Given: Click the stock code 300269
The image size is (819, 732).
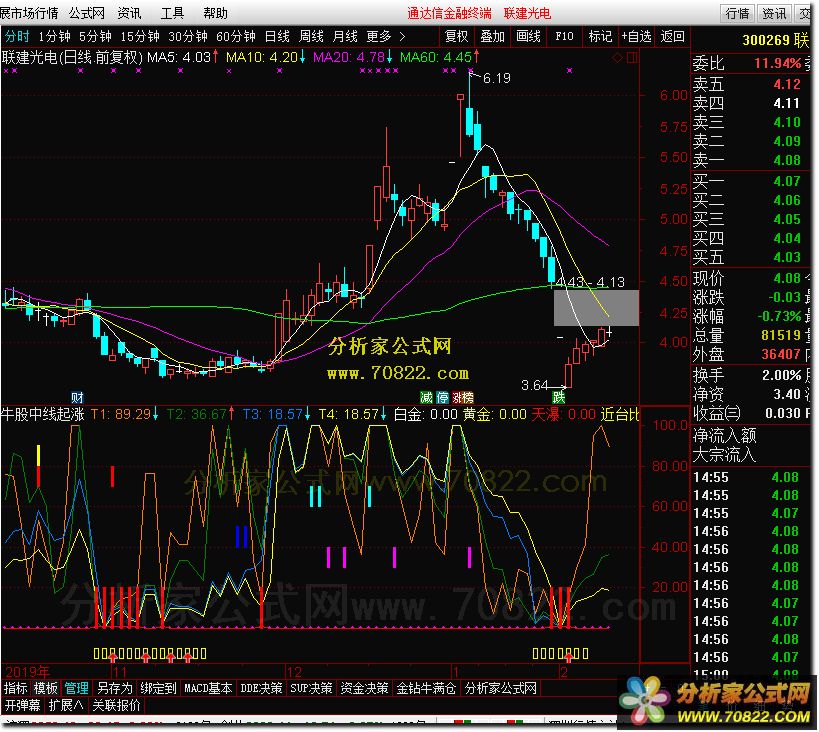Looking at the screenshot, I should (x=767, y=40).
